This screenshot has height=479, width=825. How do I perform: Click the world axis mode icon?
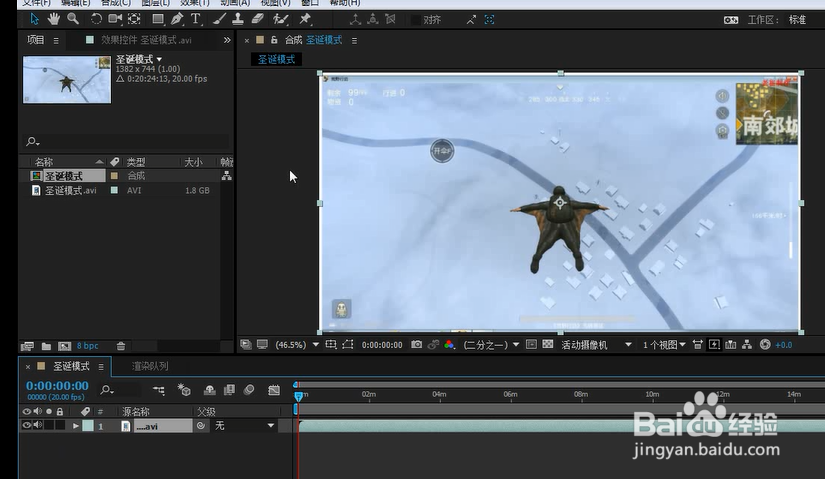pyautogui.click(x=373, y=19)
